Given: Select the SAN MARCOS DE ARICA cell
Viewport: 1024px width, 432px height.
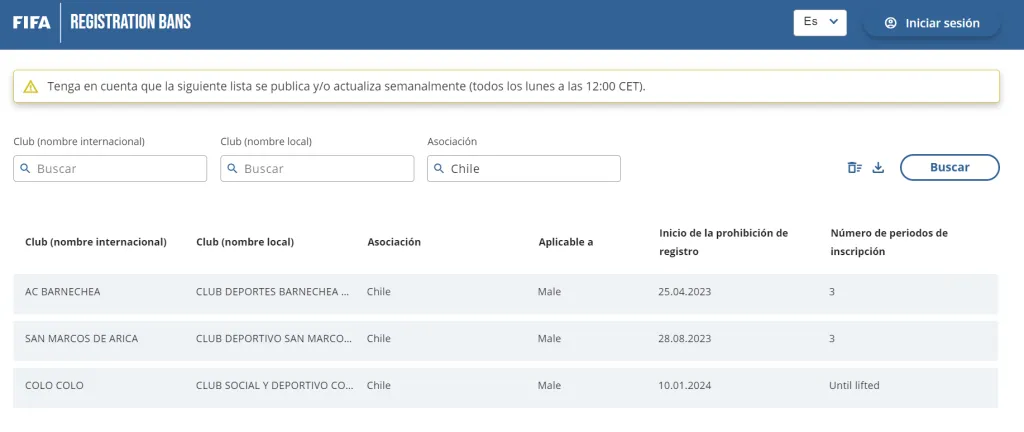Looking at the screenshot, I should (x=82, y=339).
